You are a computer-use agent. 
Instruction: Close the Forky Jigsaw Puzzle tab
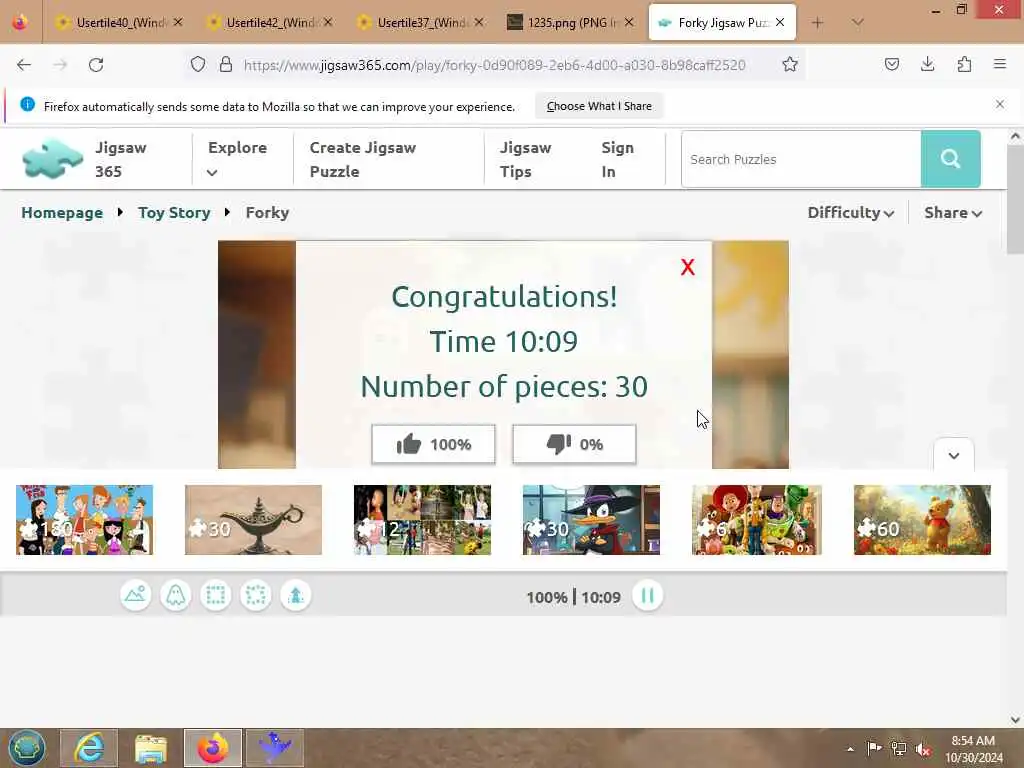(x=780, y=22)
